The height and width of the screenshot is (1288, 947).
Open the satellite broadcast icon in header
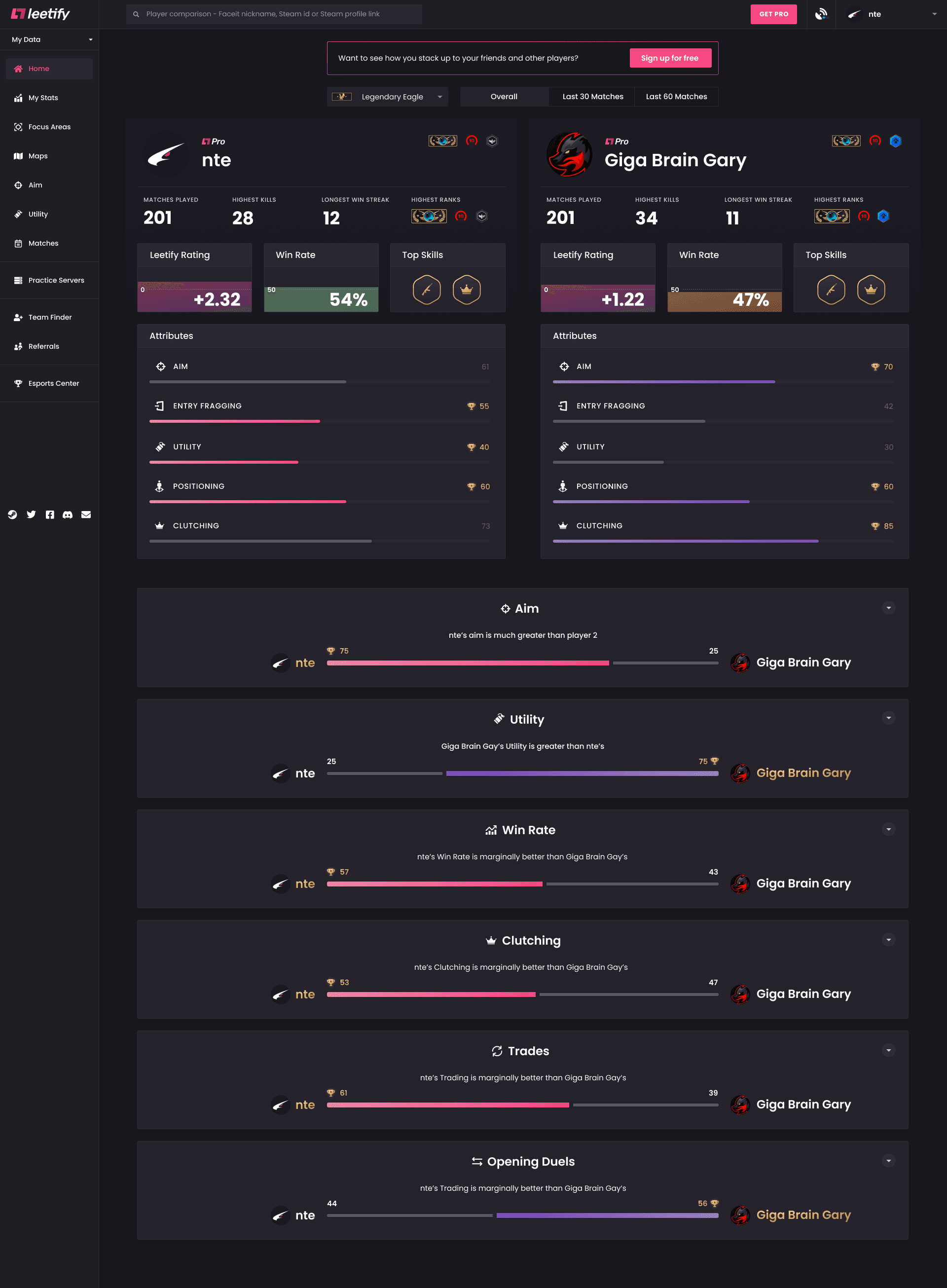[821, 14]
